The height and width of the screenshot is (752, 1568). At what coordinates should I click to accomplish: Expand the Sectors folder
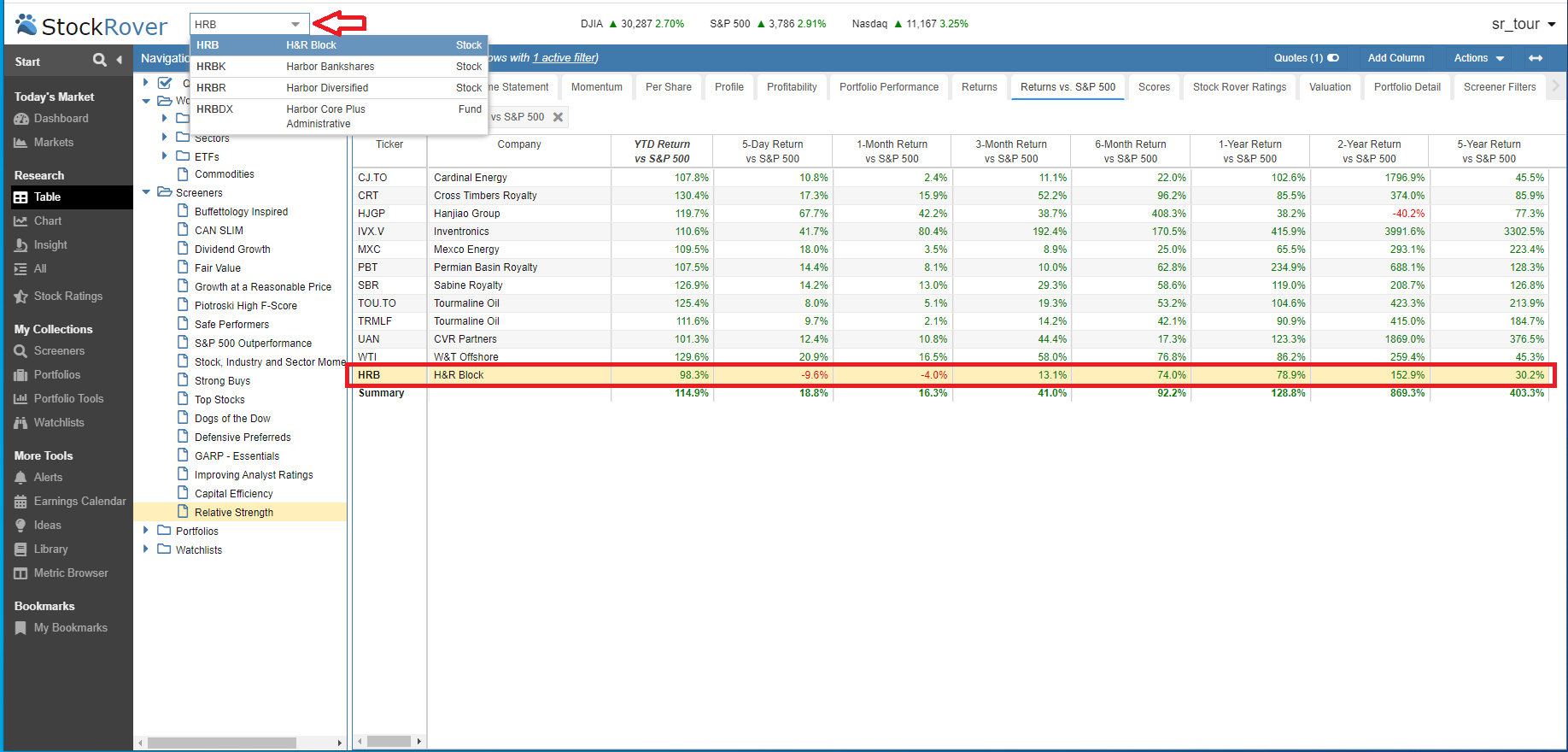click(x=165, y=137)
